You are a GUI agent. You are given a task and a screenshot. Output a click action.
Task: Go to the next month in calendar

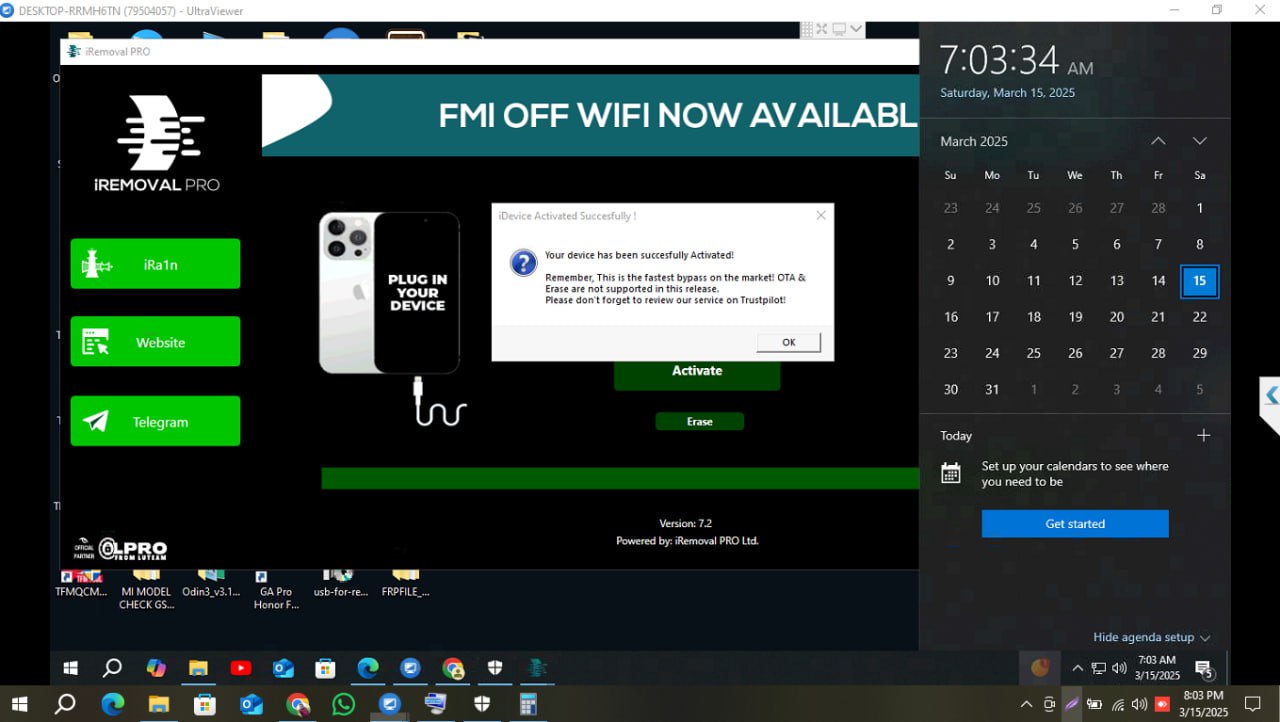tap(1200, 141)
